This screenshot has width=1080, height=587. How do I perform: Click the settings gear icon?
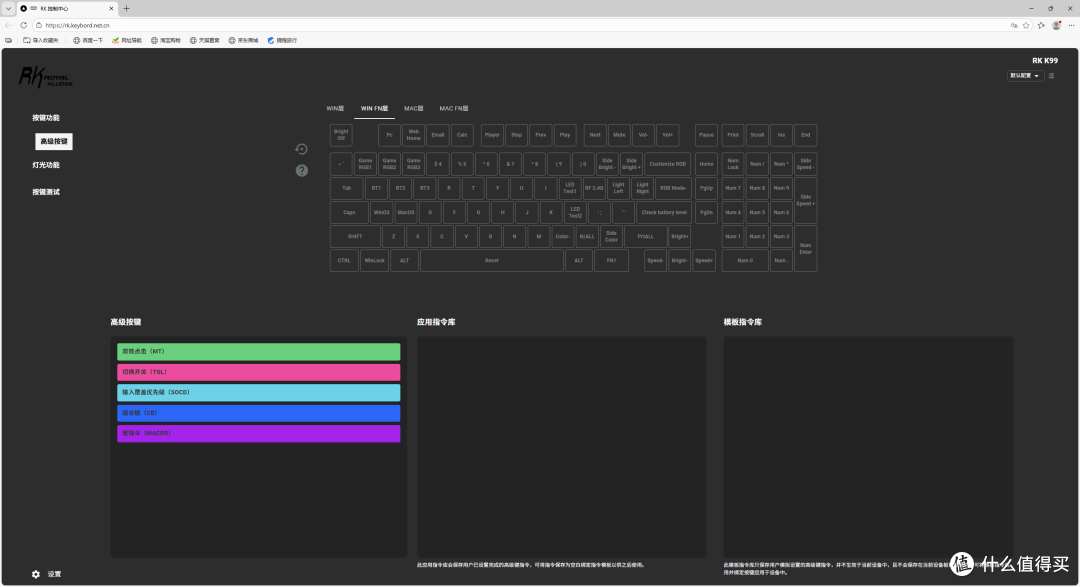tap(36, 574)
